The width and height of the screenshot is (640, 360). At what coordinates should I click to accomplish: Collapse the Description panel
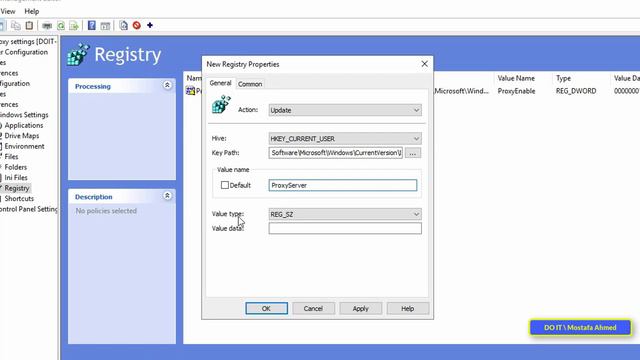[167, 196]
